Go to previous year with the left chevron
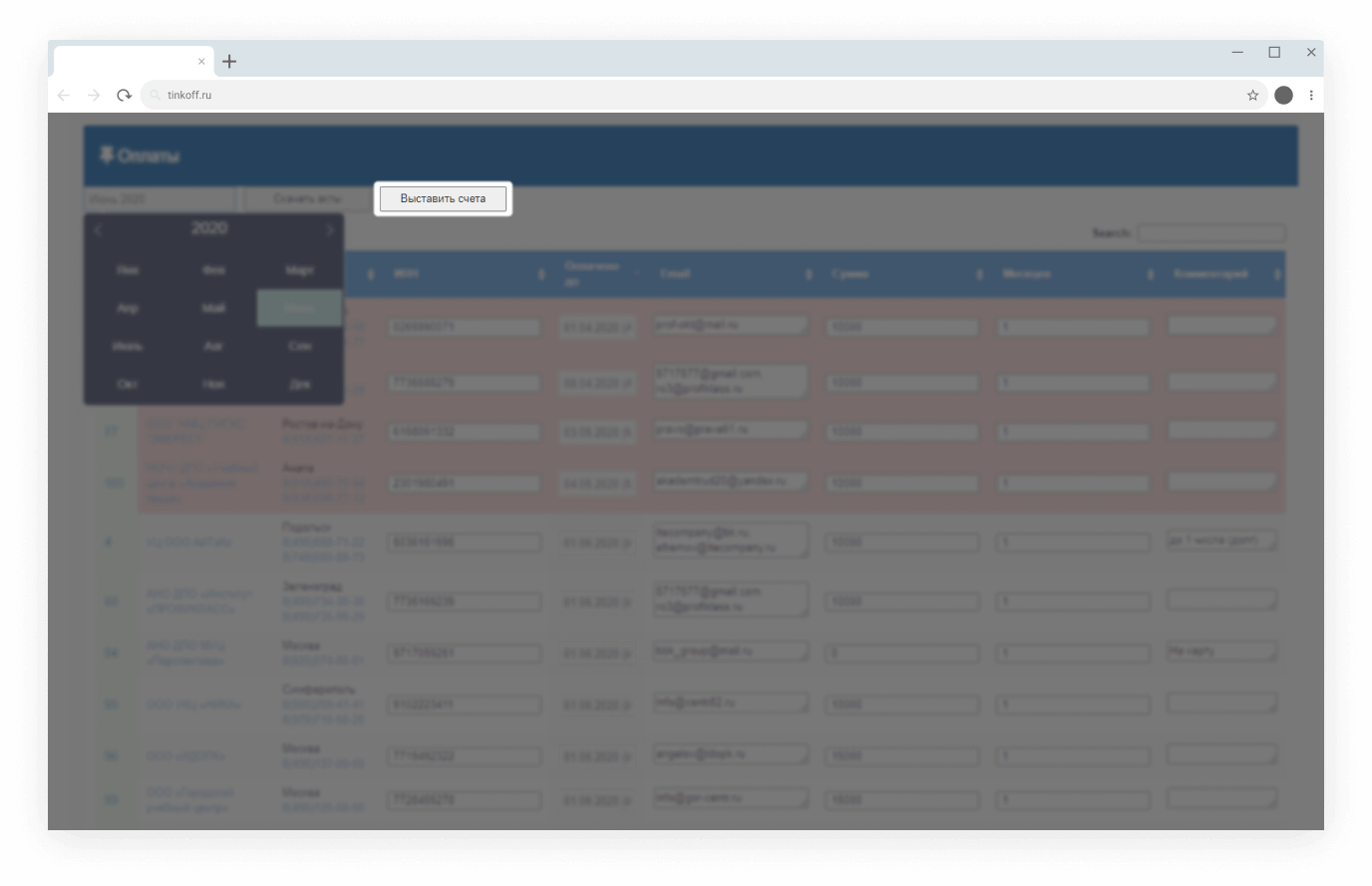 pos(98,229)
